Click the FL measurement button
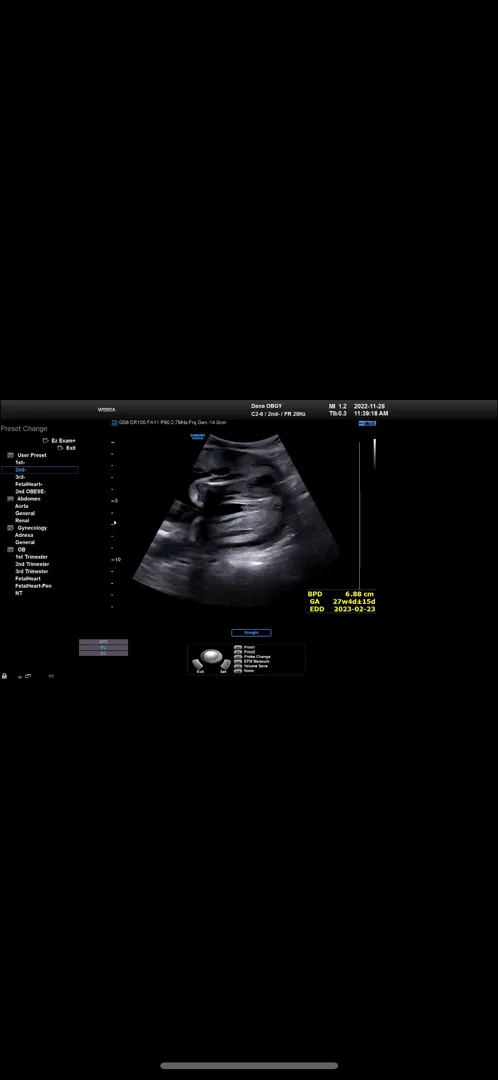This screenshot has height=1080, width=498. click(x=103, y=647)
